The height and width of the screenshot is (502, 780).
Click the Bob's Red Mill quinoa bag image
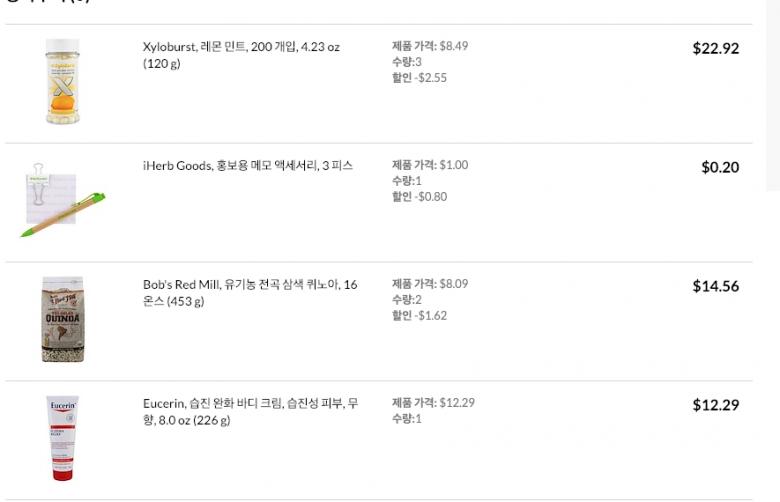62,320
